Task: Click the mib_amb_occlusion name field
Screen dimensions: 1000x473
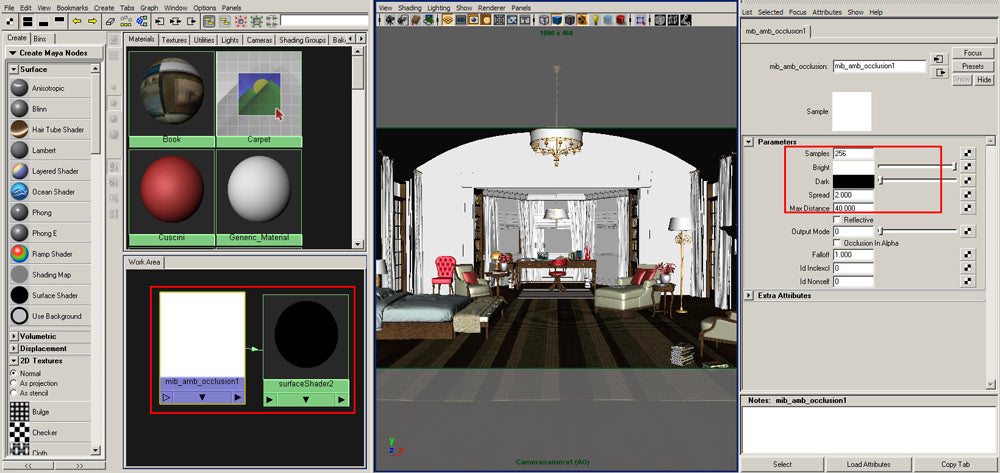Action: click(879, 66)
